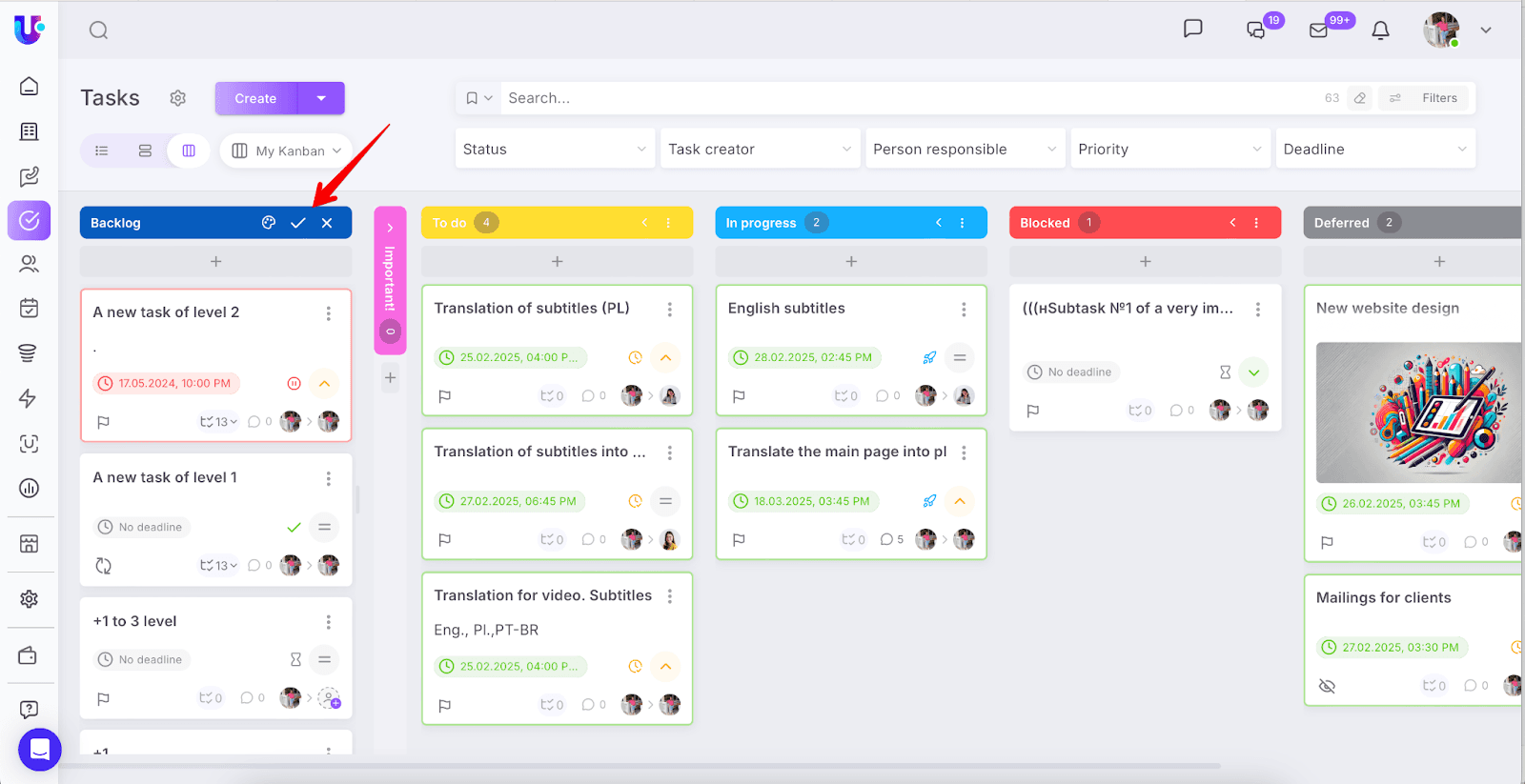Open the contacts people icon in the sidebar
The width and height of the screenshot is (1525, 784).
[x=30, y=264]
